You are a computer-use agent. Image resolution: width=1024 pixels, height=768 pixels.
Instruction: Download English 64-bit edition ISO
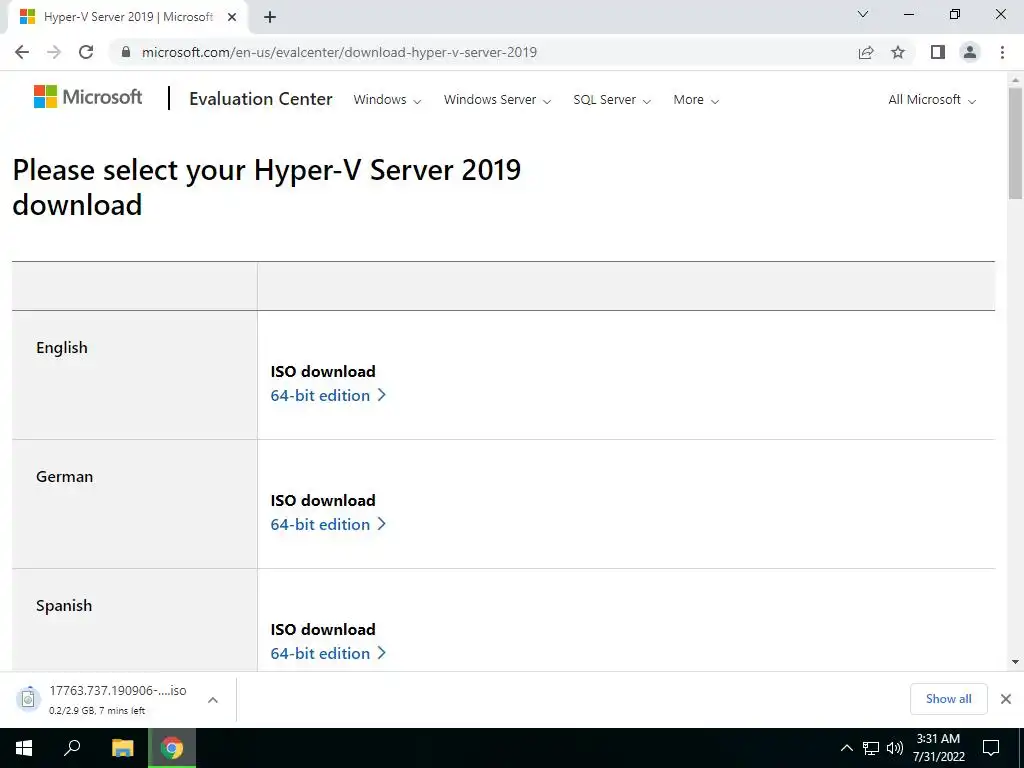pyautogui.click(x=328, y=395)
